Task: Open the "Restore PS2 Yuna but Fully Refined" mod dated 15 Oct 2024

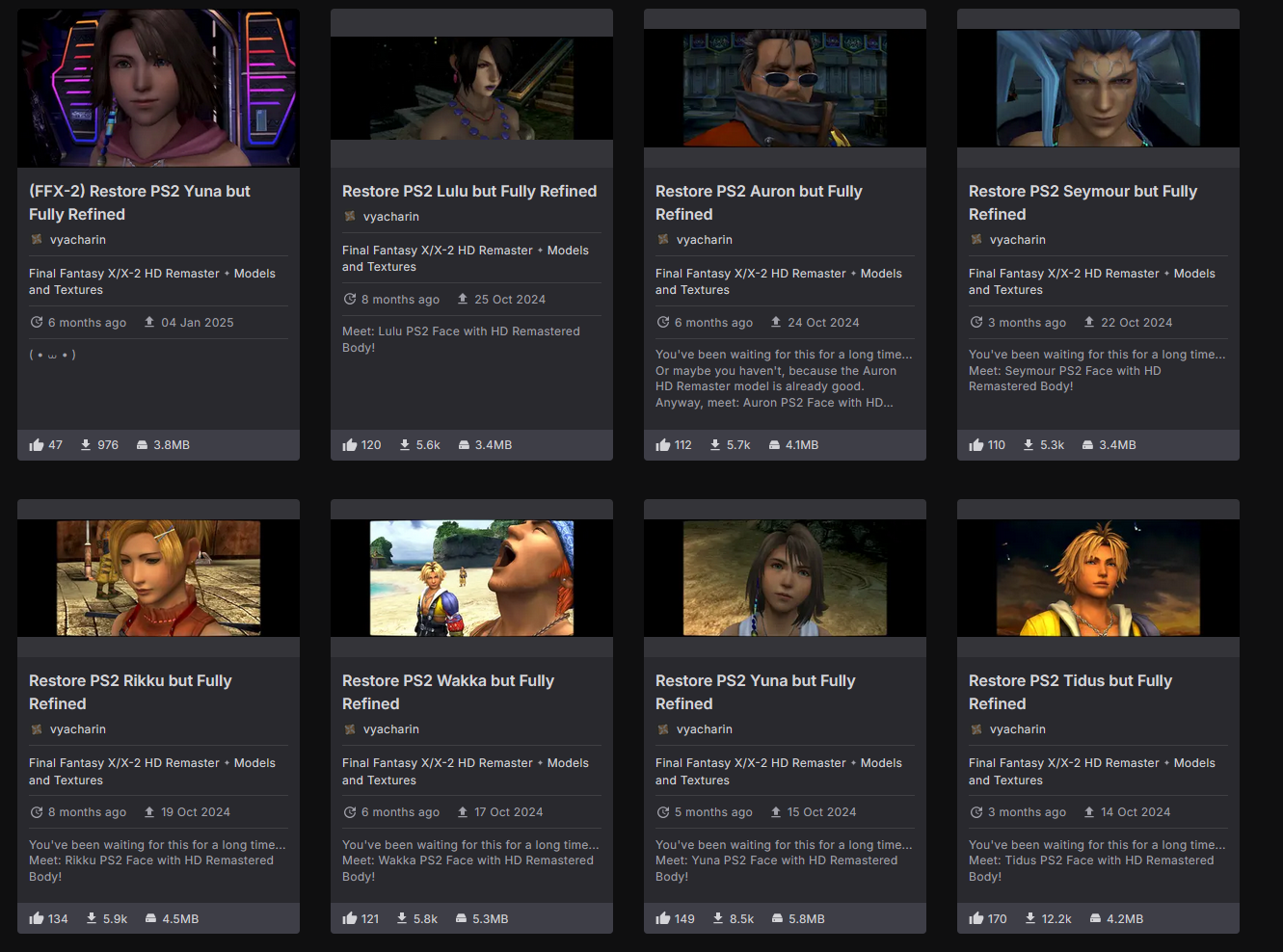Action: (x=755, y=693)
